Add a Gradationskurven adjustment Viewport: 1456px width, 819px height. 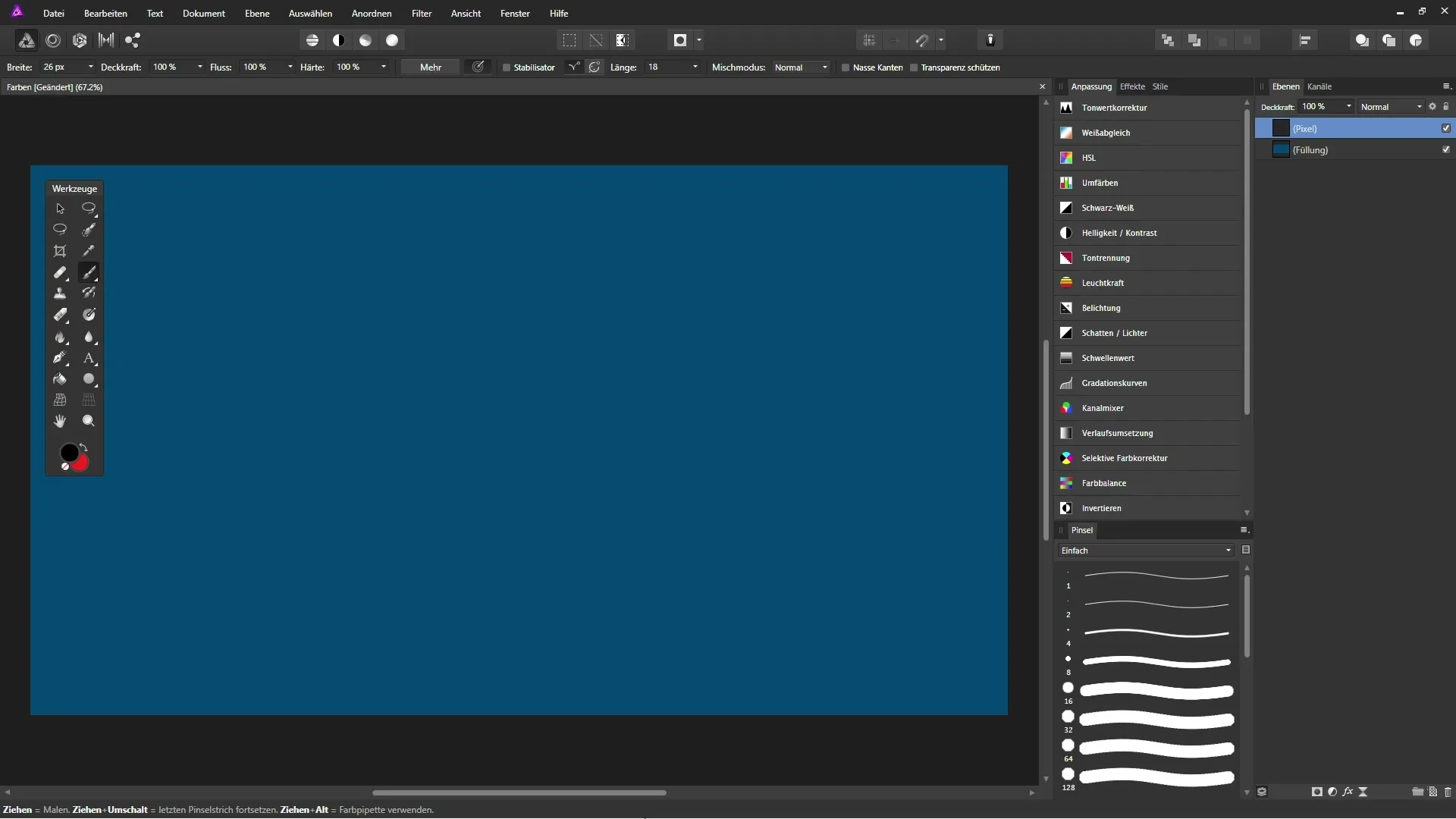point(1113,383)
